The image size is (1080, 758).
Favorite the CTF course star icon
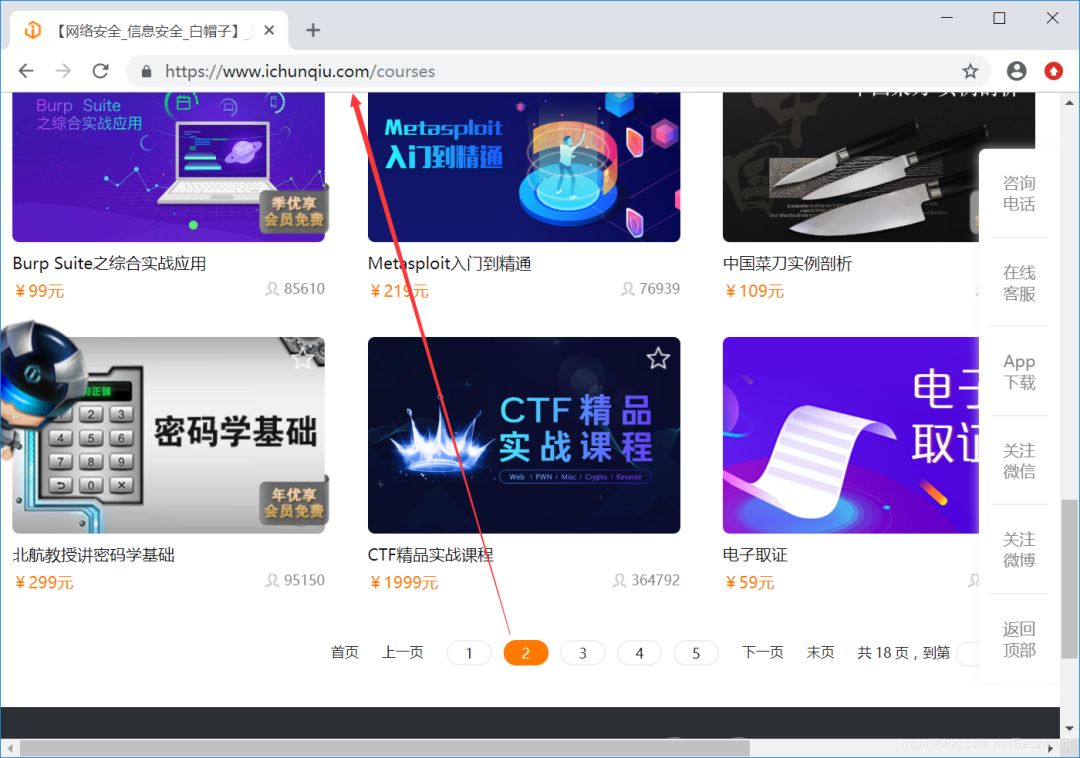[658, 358]
